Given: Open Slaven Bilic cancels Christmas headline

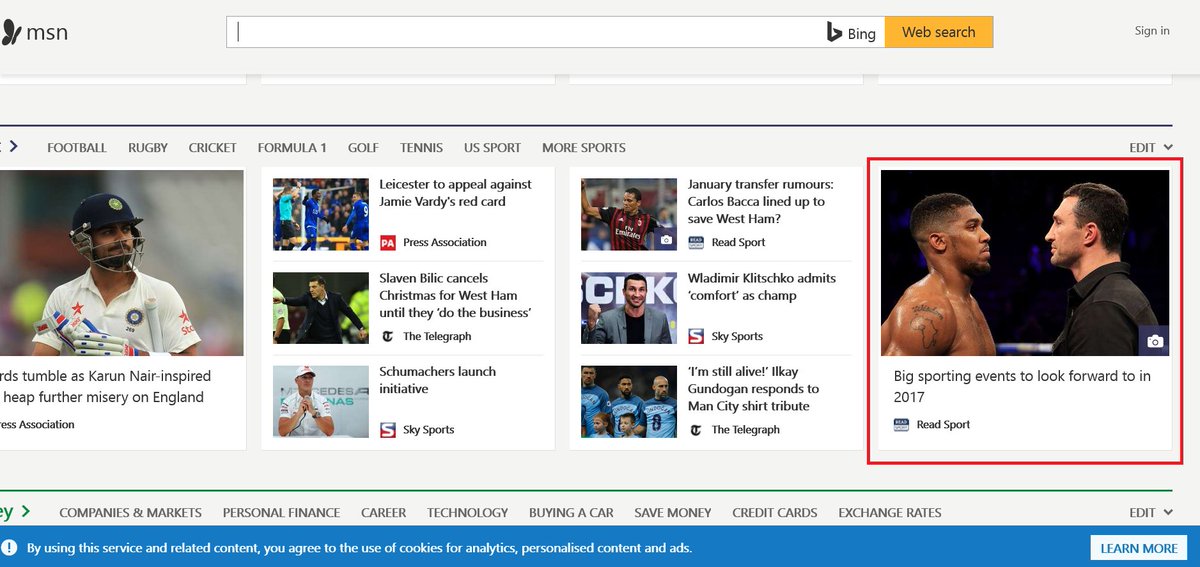Looking at the screenshot, I should coord(455,295).
